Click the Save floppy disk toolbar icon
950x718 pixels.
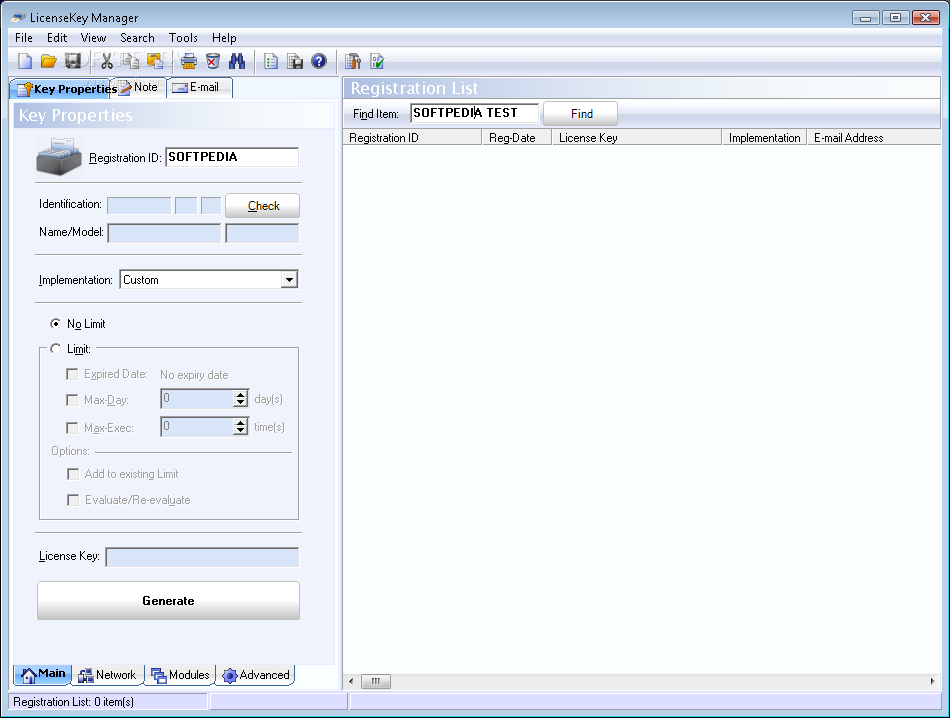pos(73,61)
